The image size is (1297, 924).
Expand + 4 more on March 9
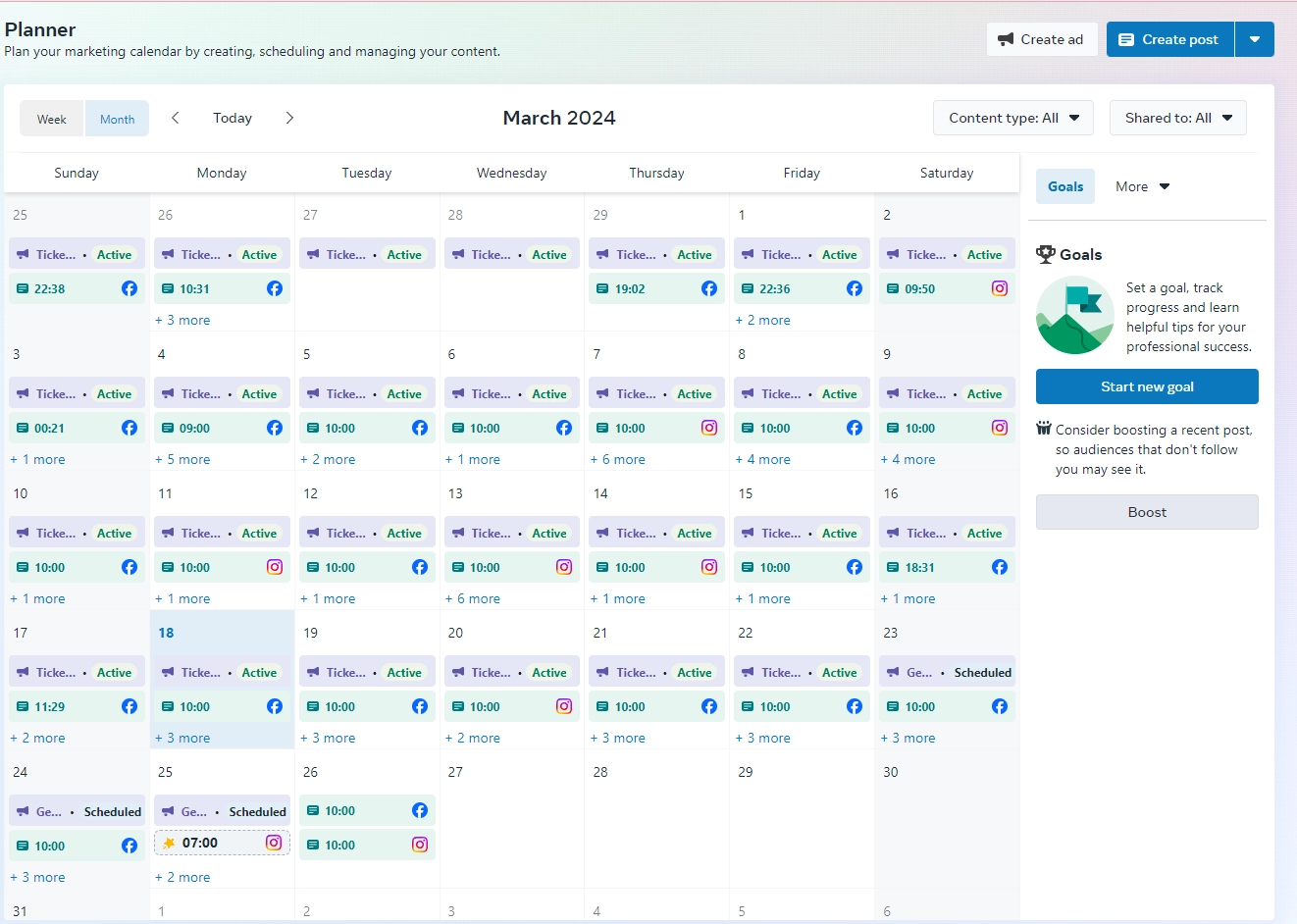pos(908,459)
